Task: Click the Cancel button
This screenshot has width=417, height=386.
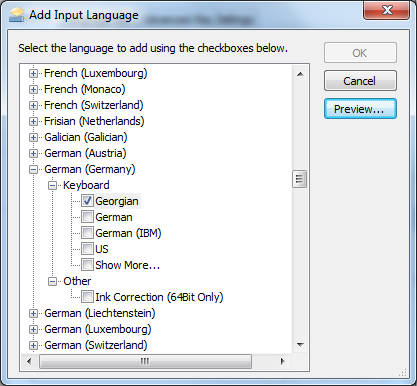Action: (x=360, y=81)
